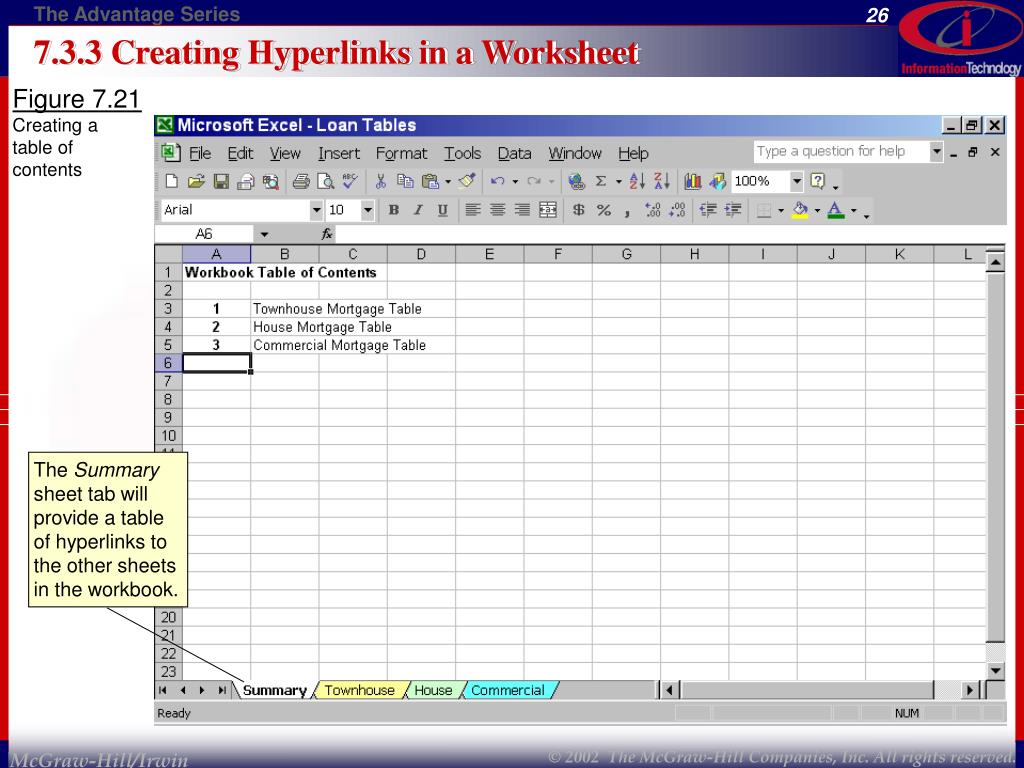Run the Spelling check icon
This screenshot has width=1024, height=768.
click(x=350, y=181)
